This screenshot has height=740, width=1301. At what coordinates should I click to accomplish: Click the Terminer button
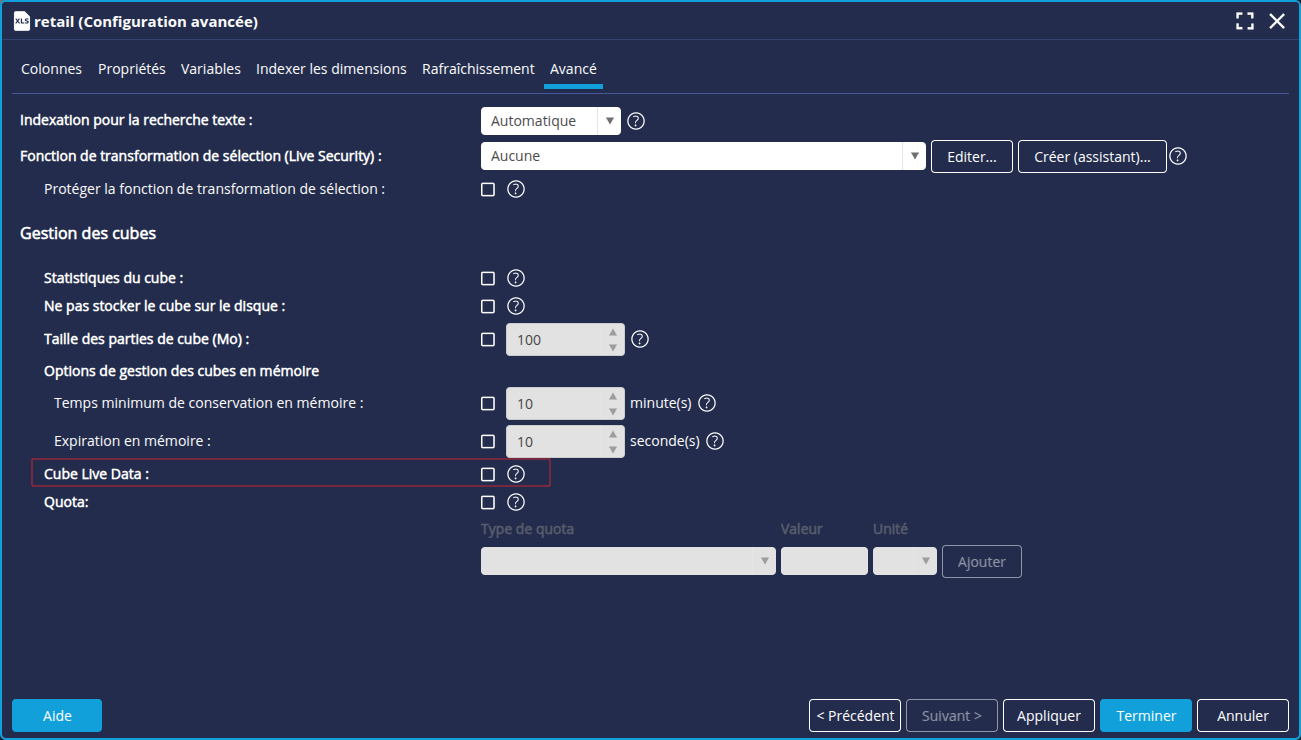[1145, 716]
